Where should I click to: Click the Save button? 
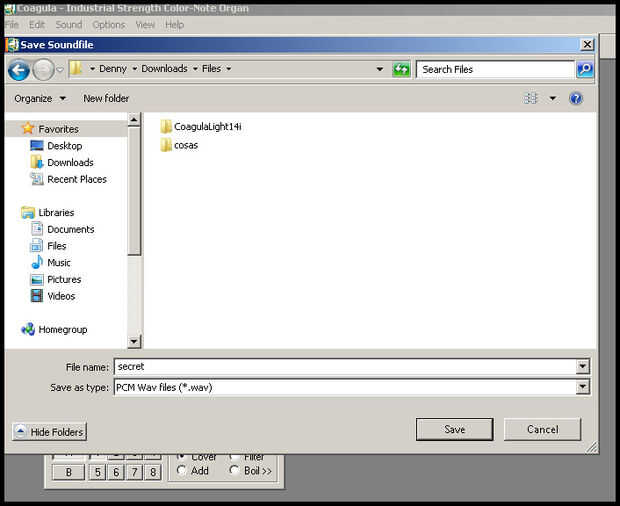454,429
